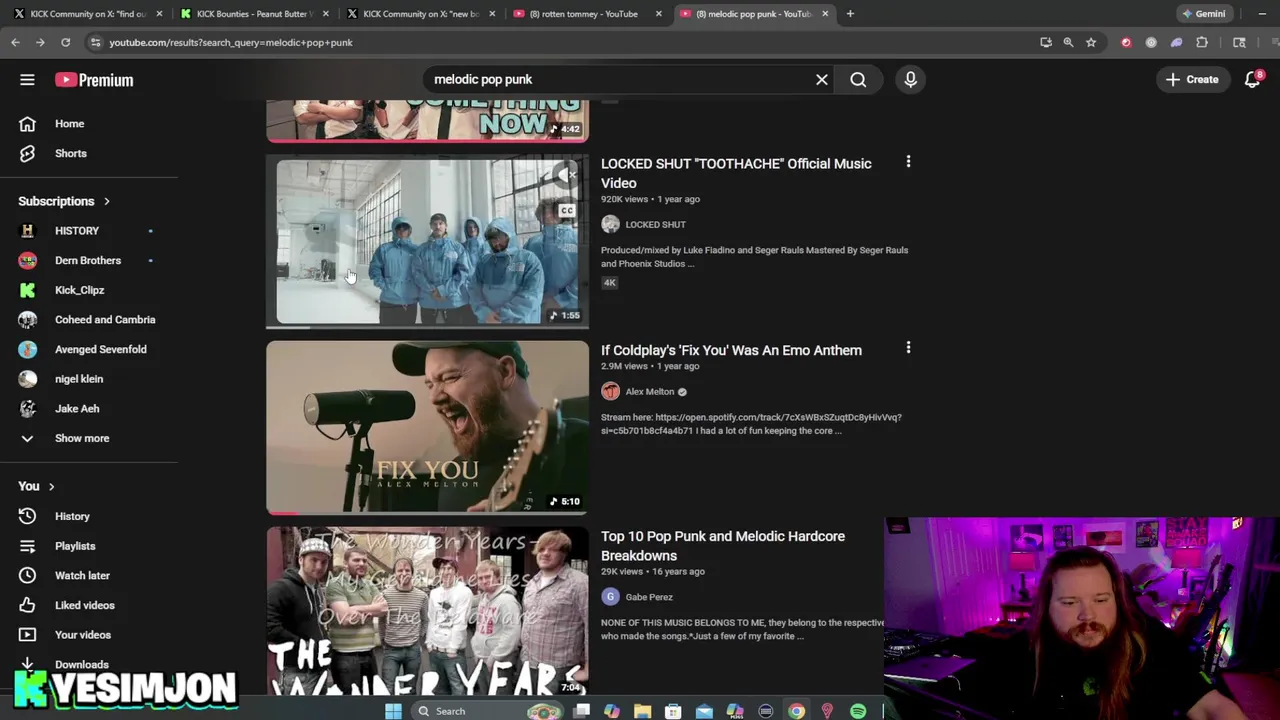This screenshot has height=720, width=1280.
Task: Open the notifications bell
Action: tap(1253, 80)
